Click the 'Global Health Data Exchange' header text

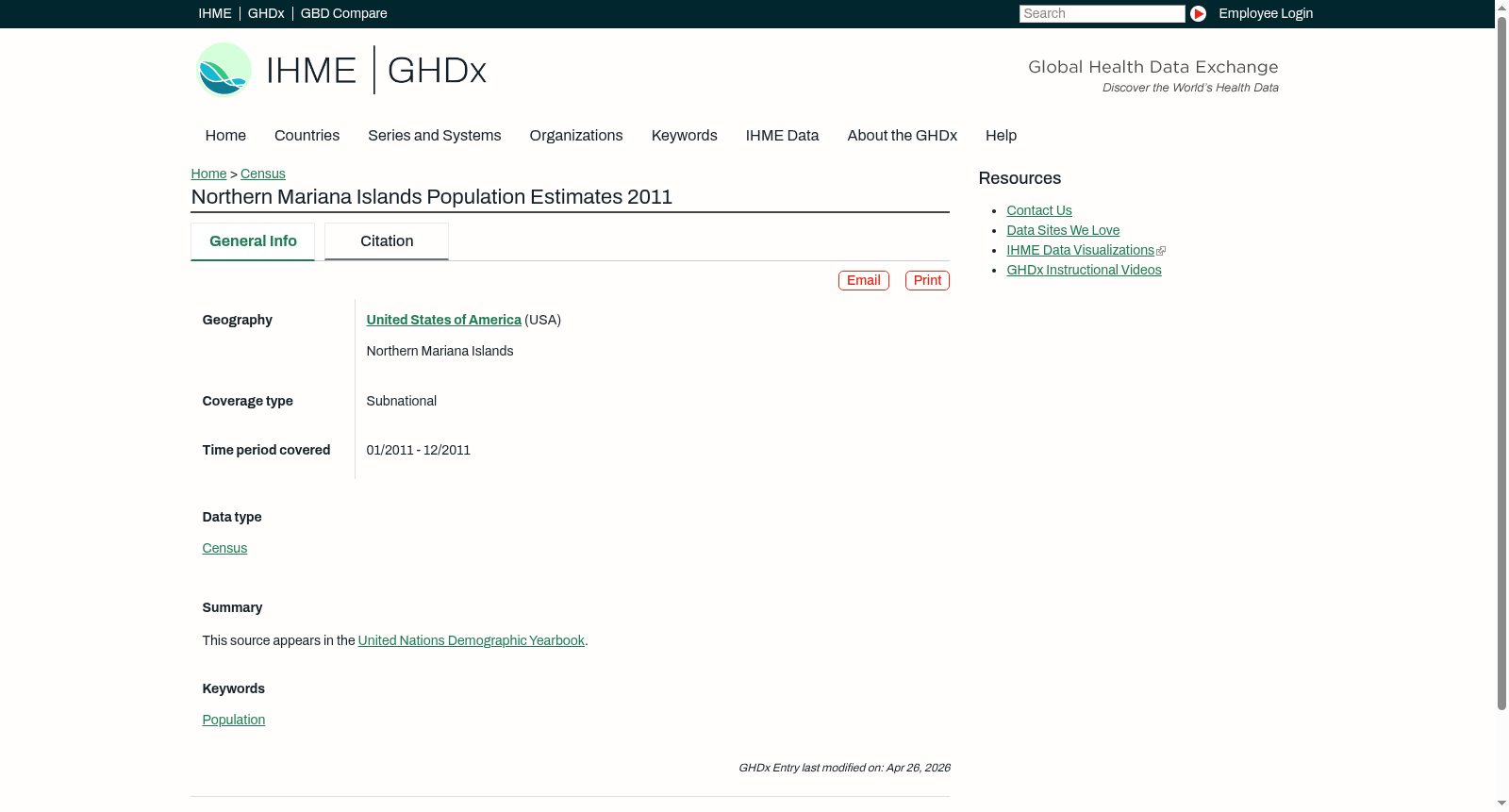[1153, 67]
